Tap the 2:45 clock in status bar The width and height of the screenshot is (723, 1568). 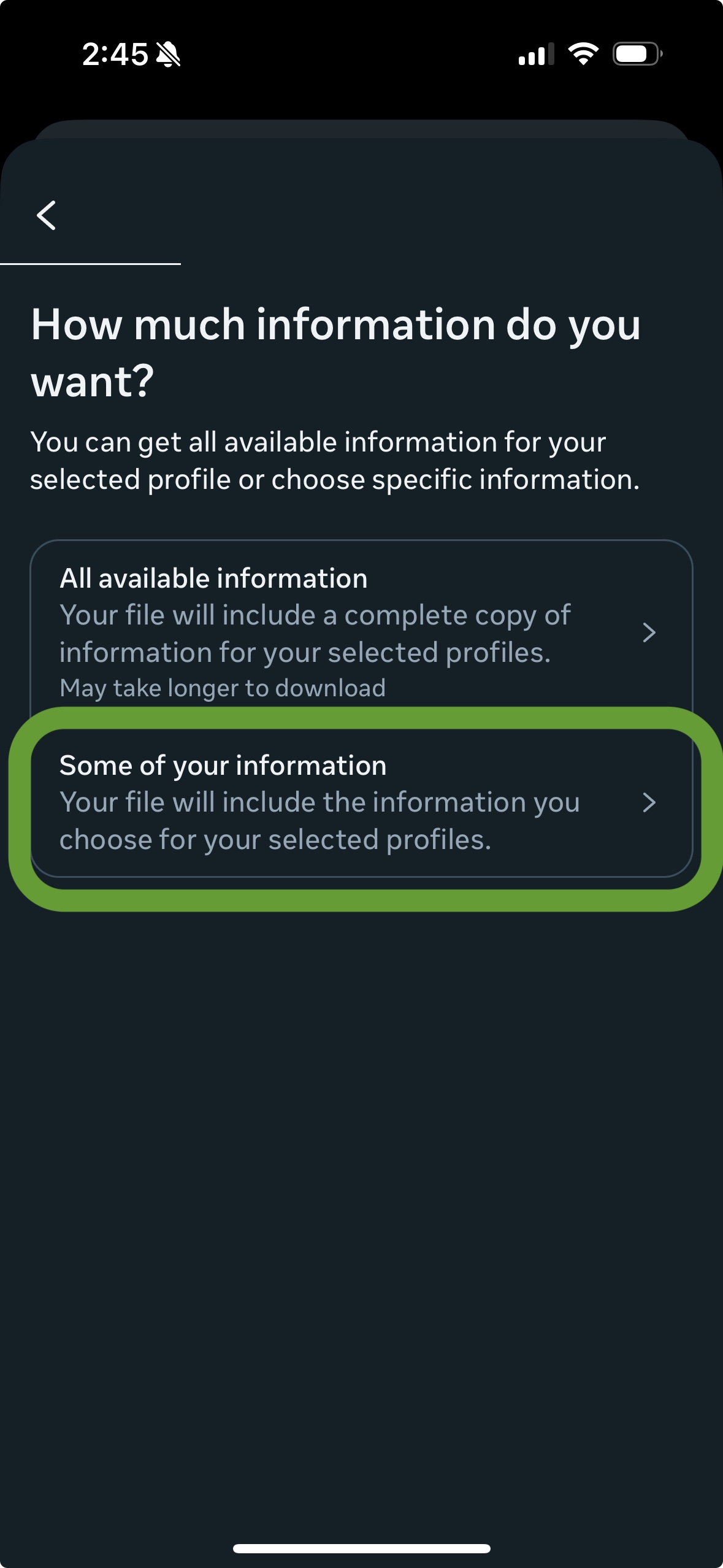[115, 55]
